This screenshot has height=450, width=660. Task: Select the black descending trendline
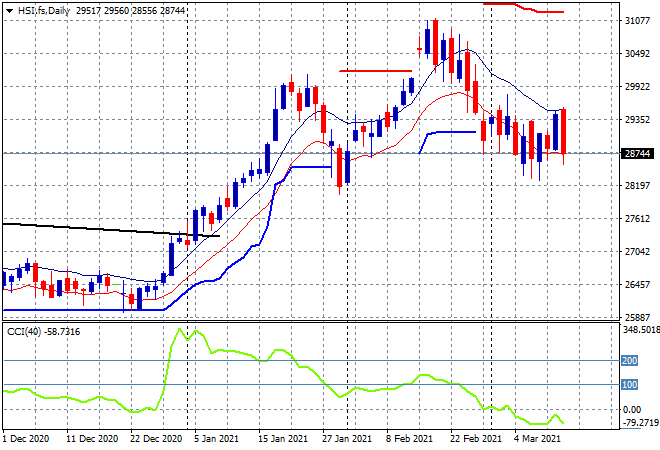pyautogui.click(x=110, y=230)
